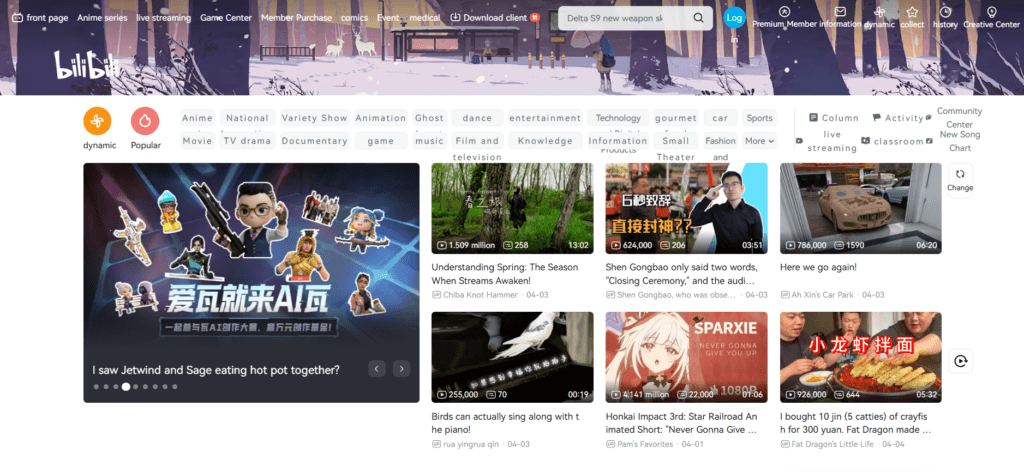Screen dimensions: 1024x472
Task: Select the gourmet category tag
Action: [676, 118]
